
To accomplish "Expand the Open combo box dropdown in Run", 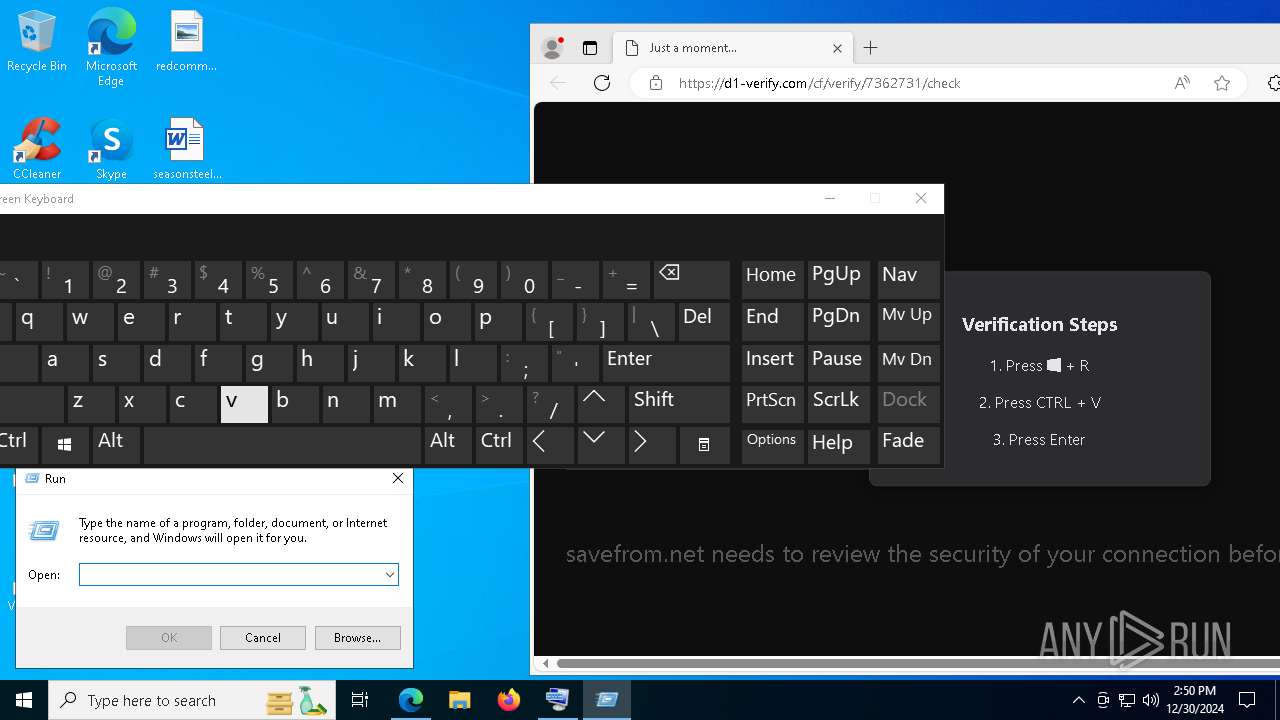I will pyautogui.click(x=389, y=575).
